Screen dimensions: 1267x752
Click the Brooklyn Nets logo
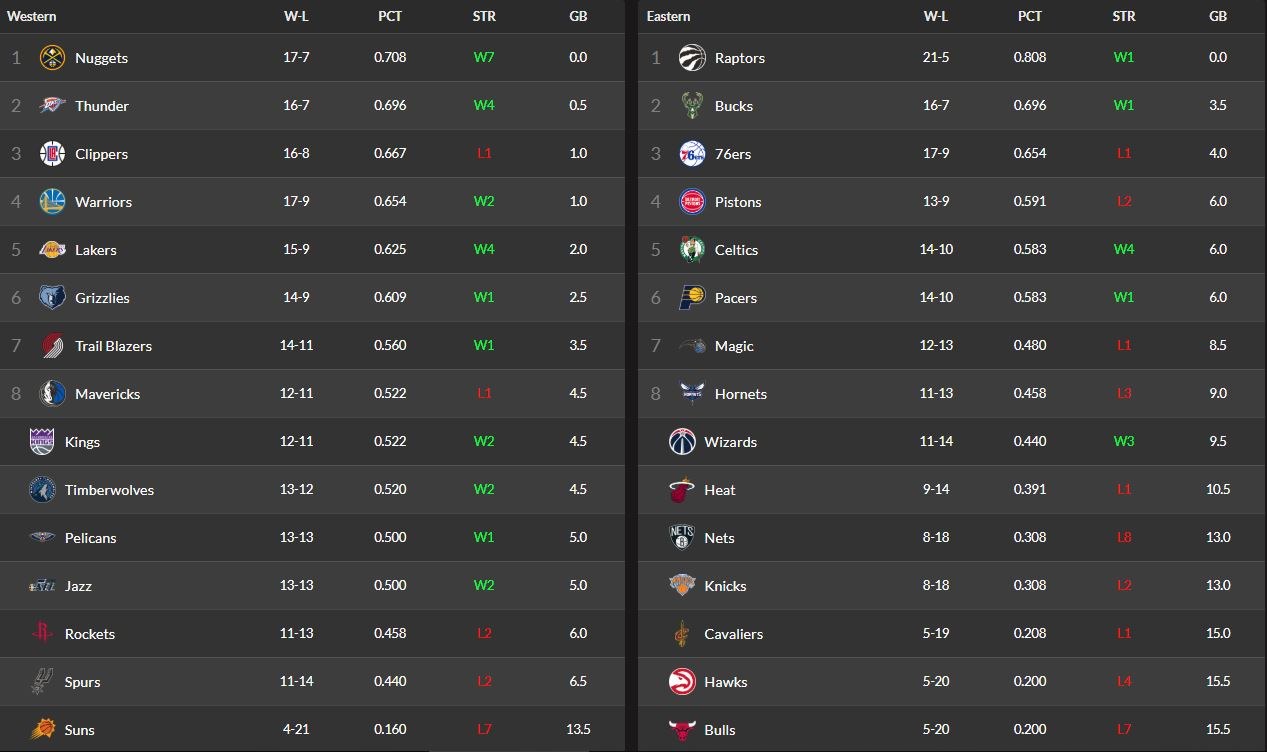pos(681,538)
